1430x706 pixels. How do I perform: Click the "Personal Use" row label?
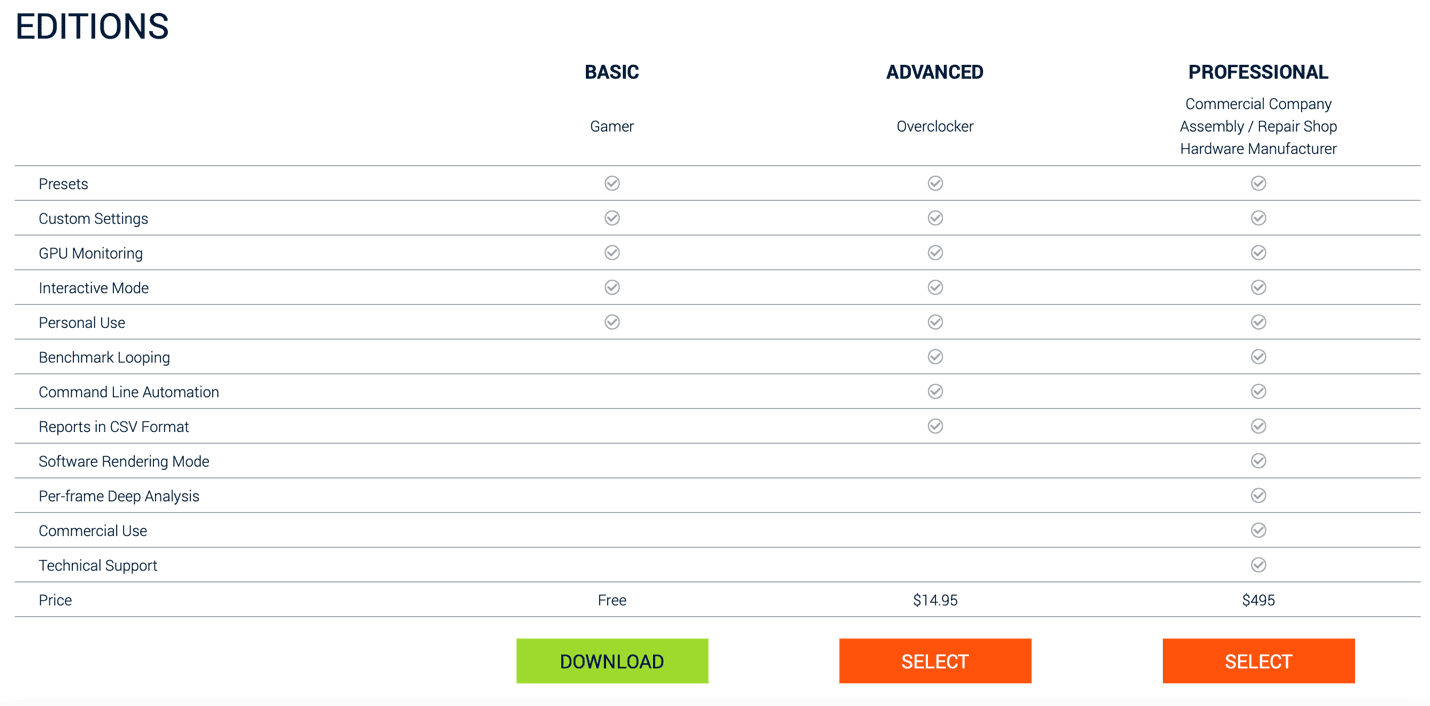[x=82, y=323]
